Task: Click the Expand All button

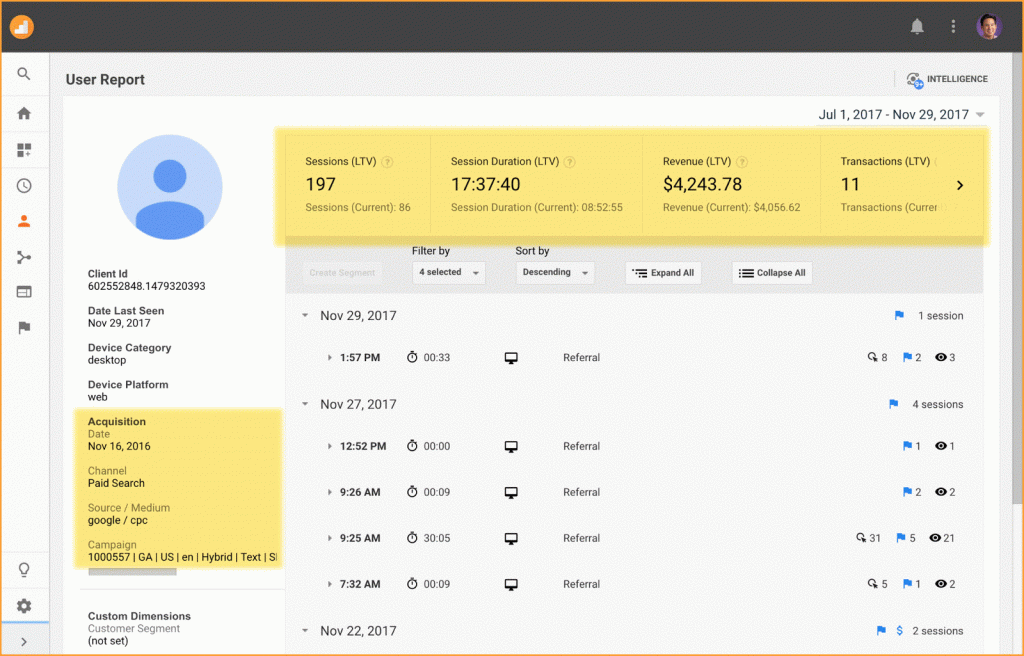Action: tap(663, 272)
